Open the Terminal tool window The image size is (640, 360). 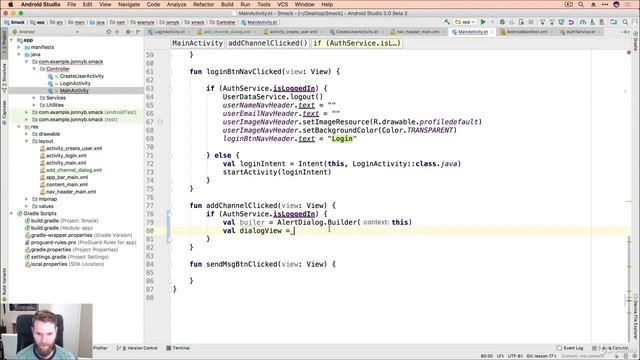point(178,348)
